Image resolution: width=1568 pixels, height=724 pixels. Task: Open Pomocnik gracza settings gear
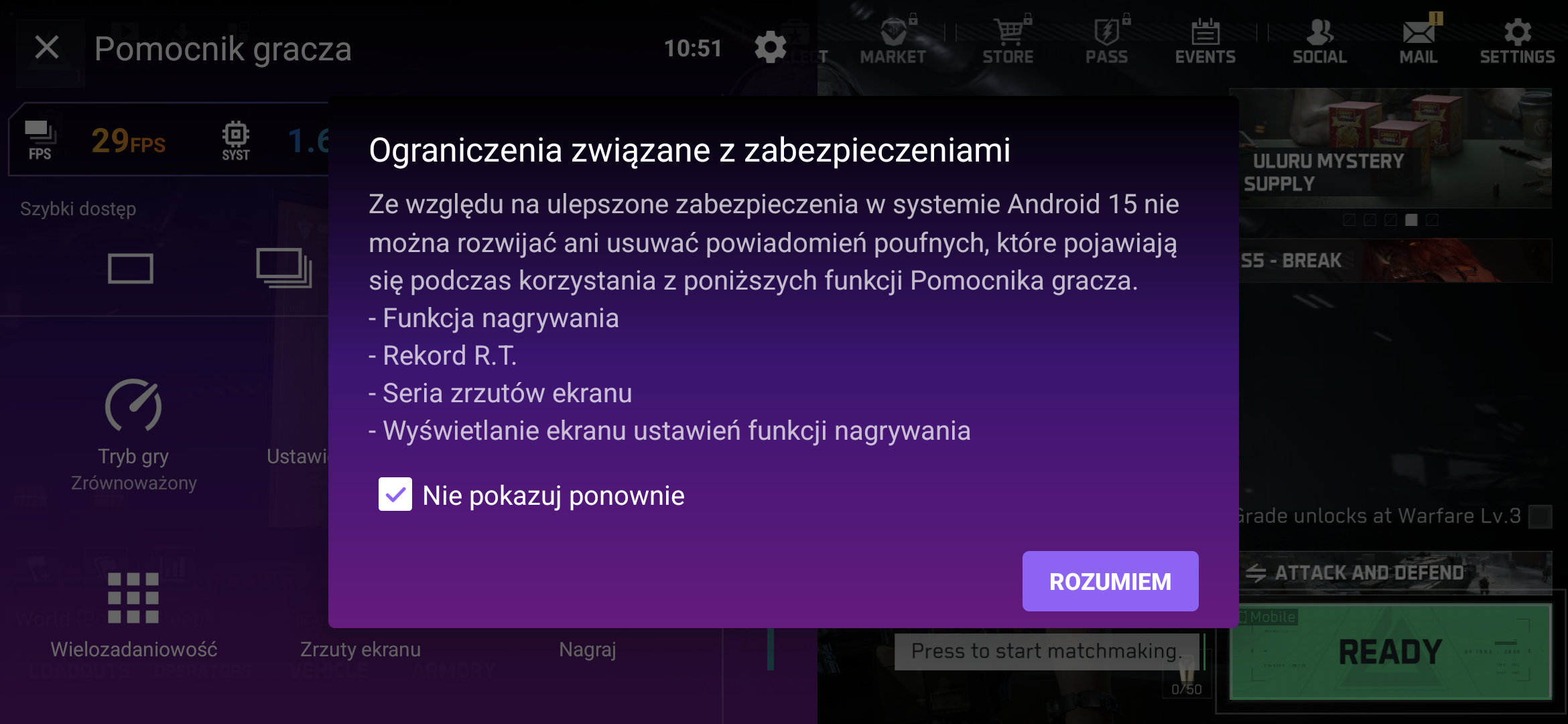tap(770, 48)
